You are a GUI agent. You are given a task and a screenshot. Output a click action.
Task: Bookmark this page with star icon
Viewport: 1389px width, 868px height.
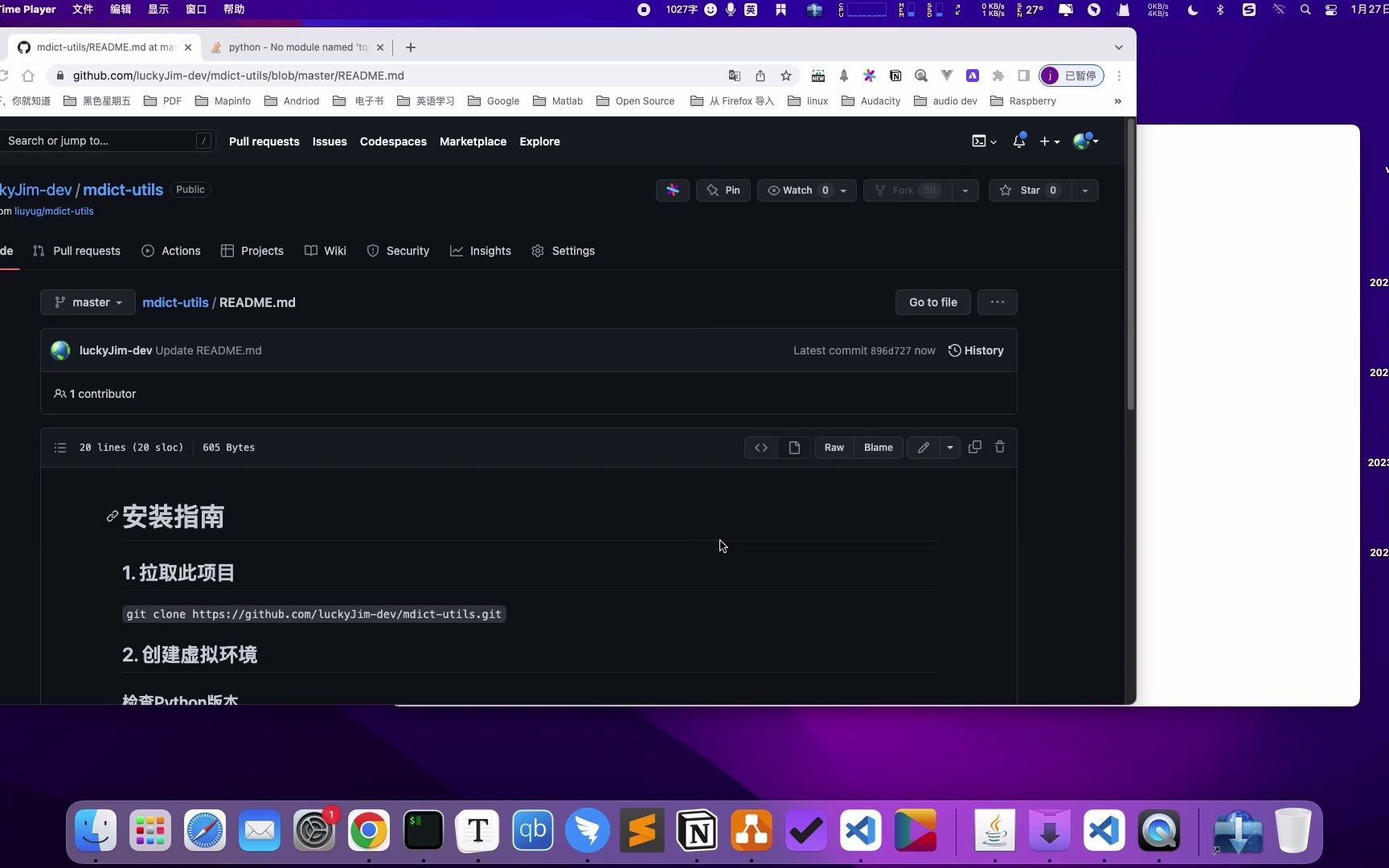(786, 76)
